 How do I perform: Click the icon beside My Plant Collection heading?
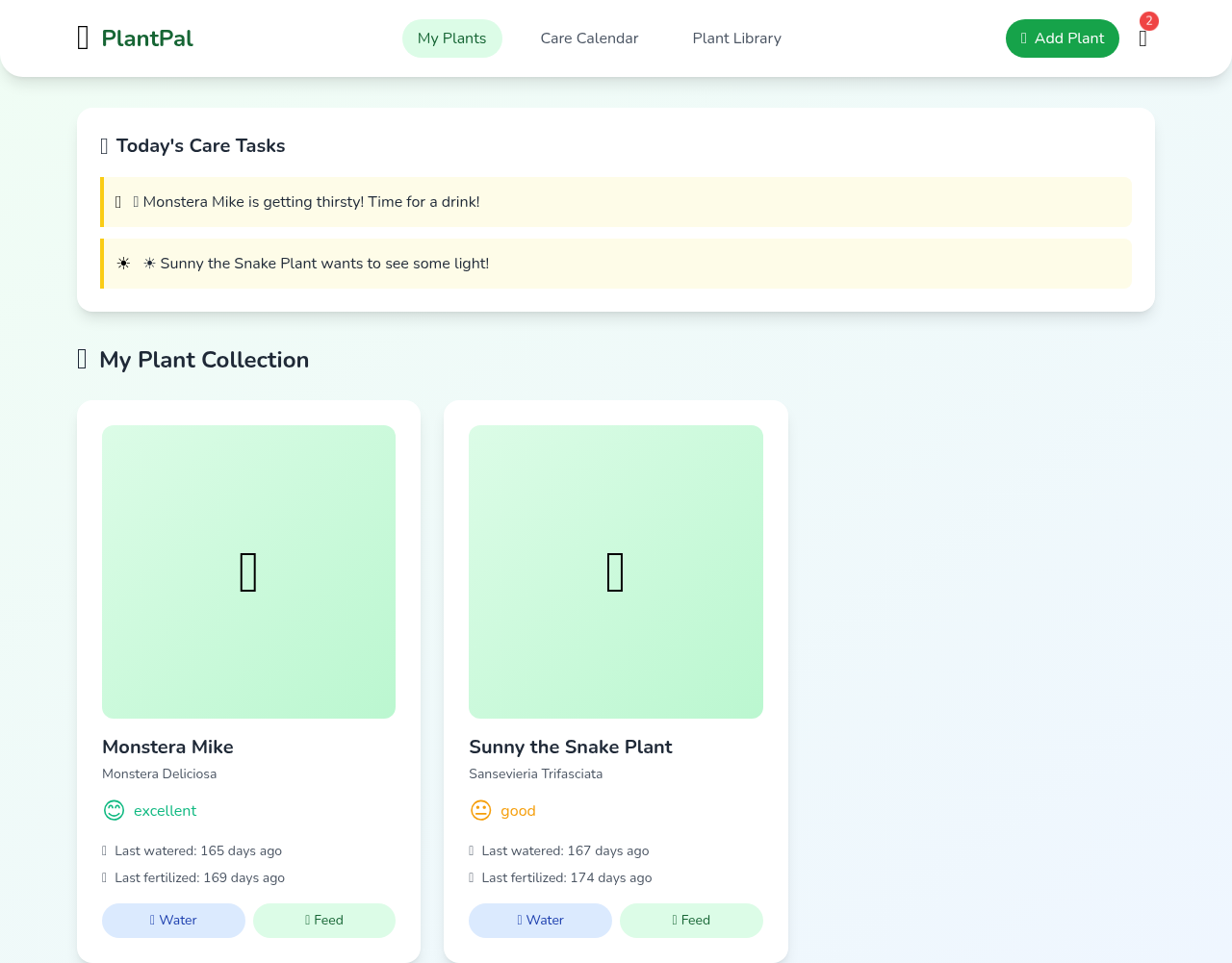(x=82, y=360)
